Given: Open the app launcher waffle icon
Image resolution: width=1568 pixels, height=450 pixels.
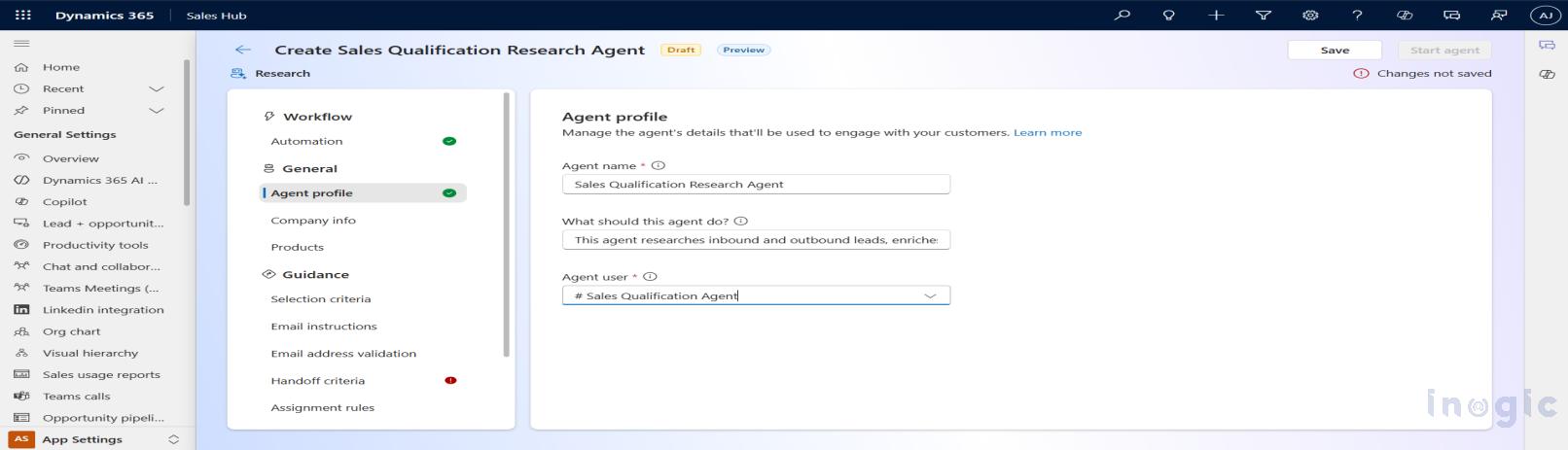Looking at the screenshot, I should coord(23,15).
